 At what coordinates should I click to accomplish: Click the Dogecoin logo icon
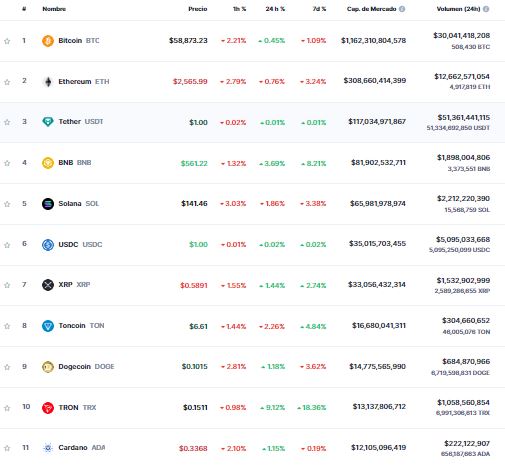tap(48, 367)
